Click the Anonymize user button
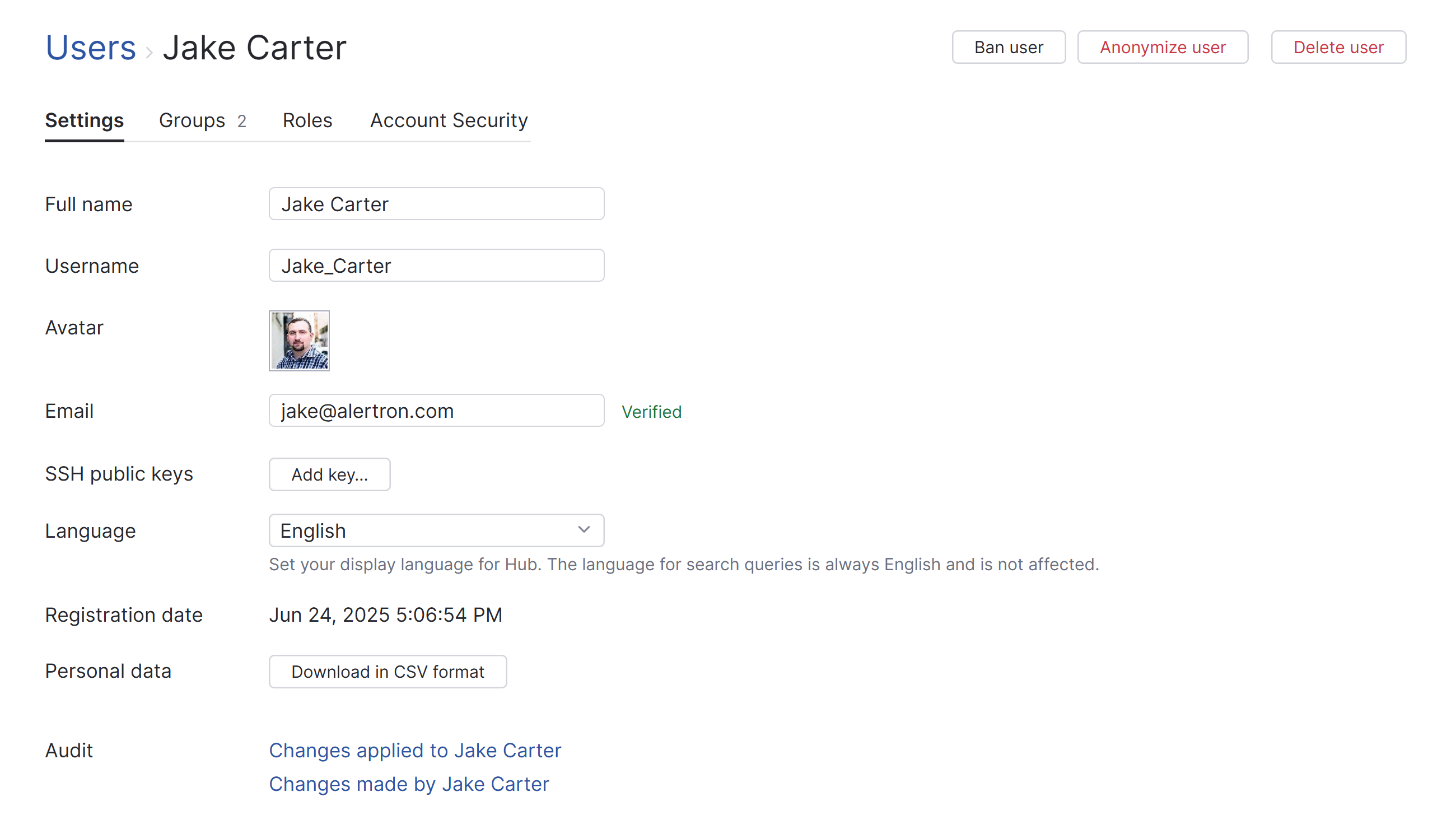 pos(1163,46)
